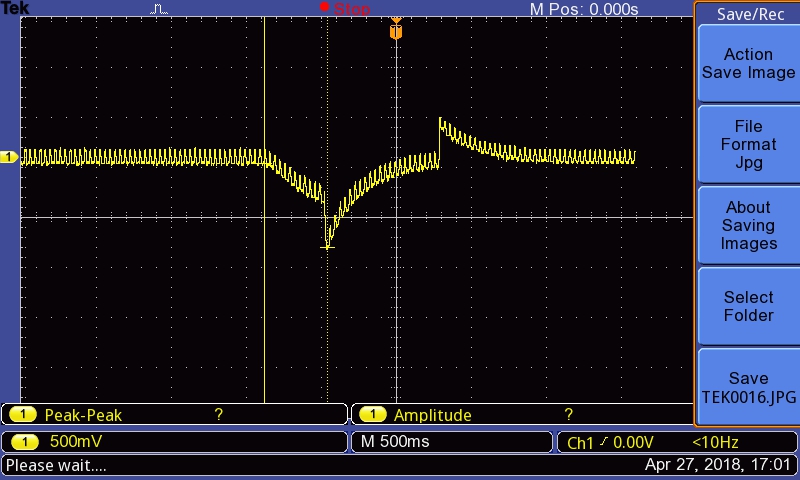Click the M Pos: 0.000s readout
800x480 pixels.
pyautogui.click(x=584, y=9)
